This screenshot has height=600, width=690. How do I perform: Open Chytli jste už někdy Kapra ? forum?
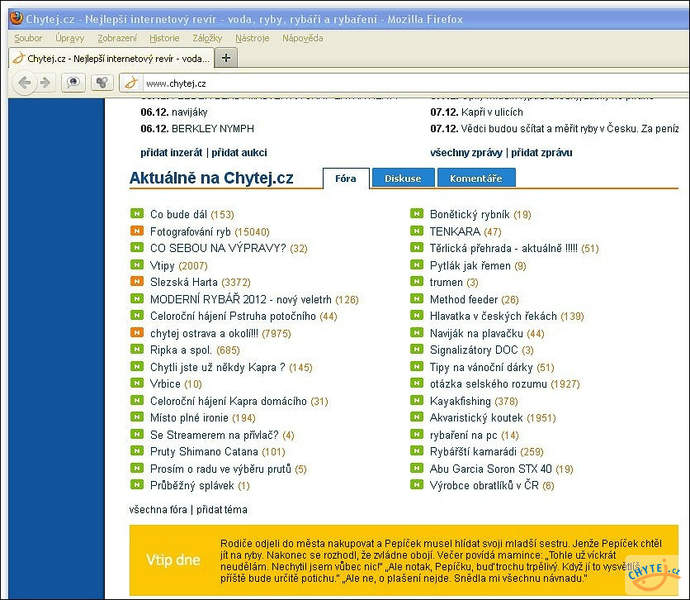[x=217, y=367]
